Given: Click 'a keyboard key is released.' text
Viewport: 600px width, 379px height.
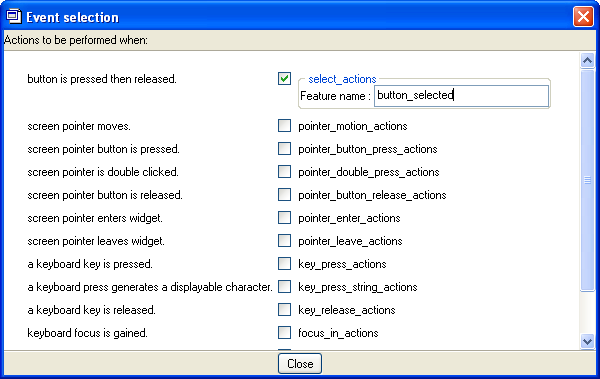Looking at the screenshot, I should [x=91, y=310].
